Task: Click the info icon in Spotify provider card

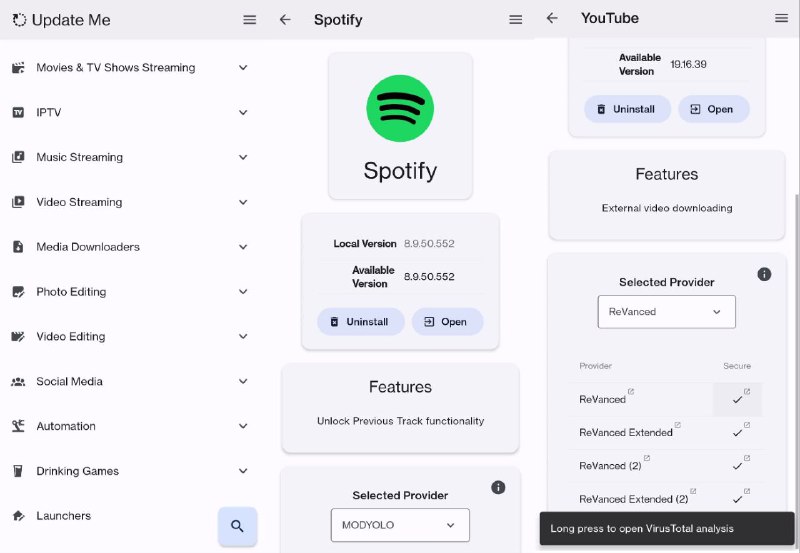Action: pyautogui.click(x=498, y=487)
